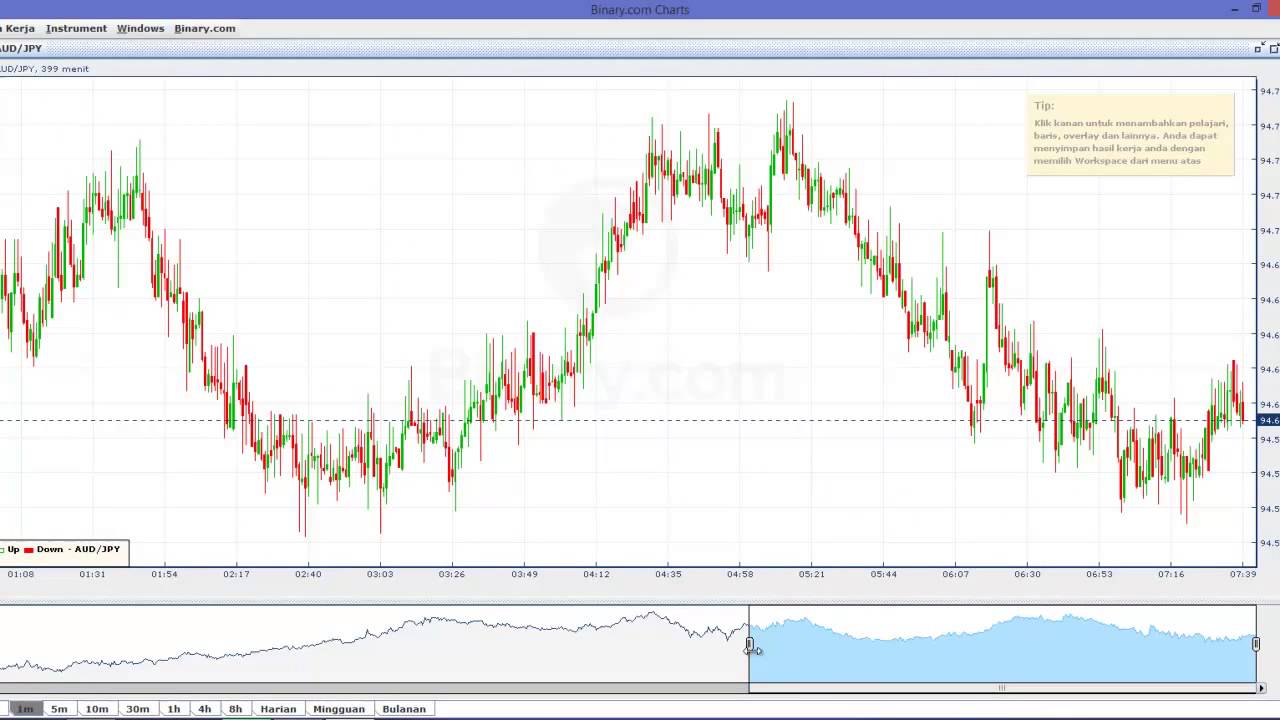Viewport: 1280px width, 720px height.
Task: Click the 'AUD/JPY, 399 menit' label
Action: coord(44,69)
